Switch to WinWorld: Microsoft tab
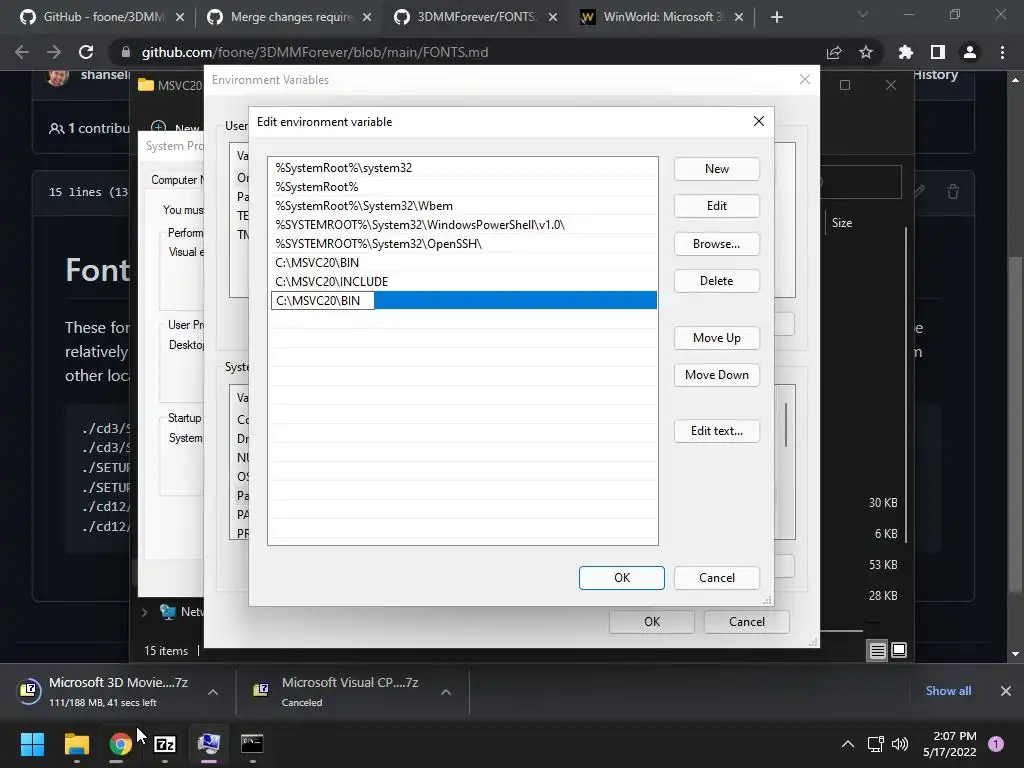 click(x=660, y=17)
